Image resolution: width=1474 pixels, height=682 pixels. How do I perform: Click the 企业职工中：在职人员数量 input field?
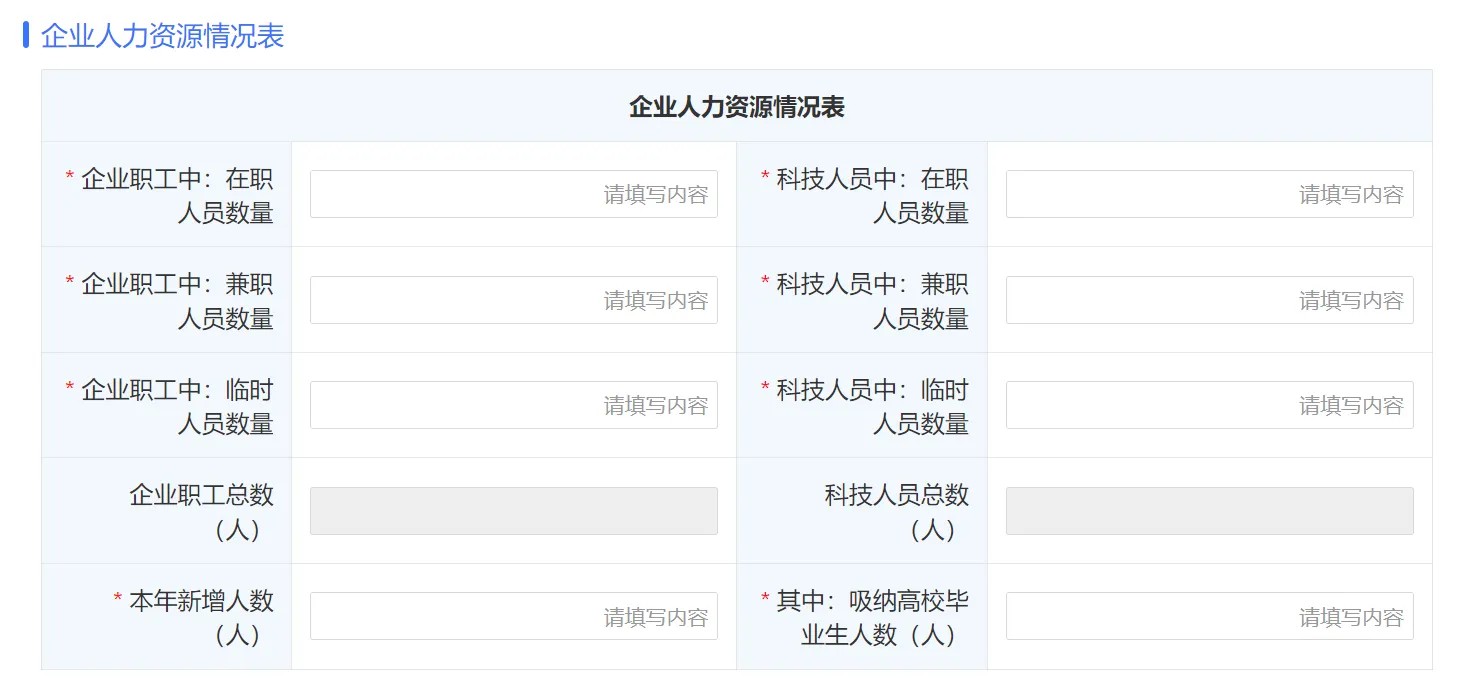513,194
